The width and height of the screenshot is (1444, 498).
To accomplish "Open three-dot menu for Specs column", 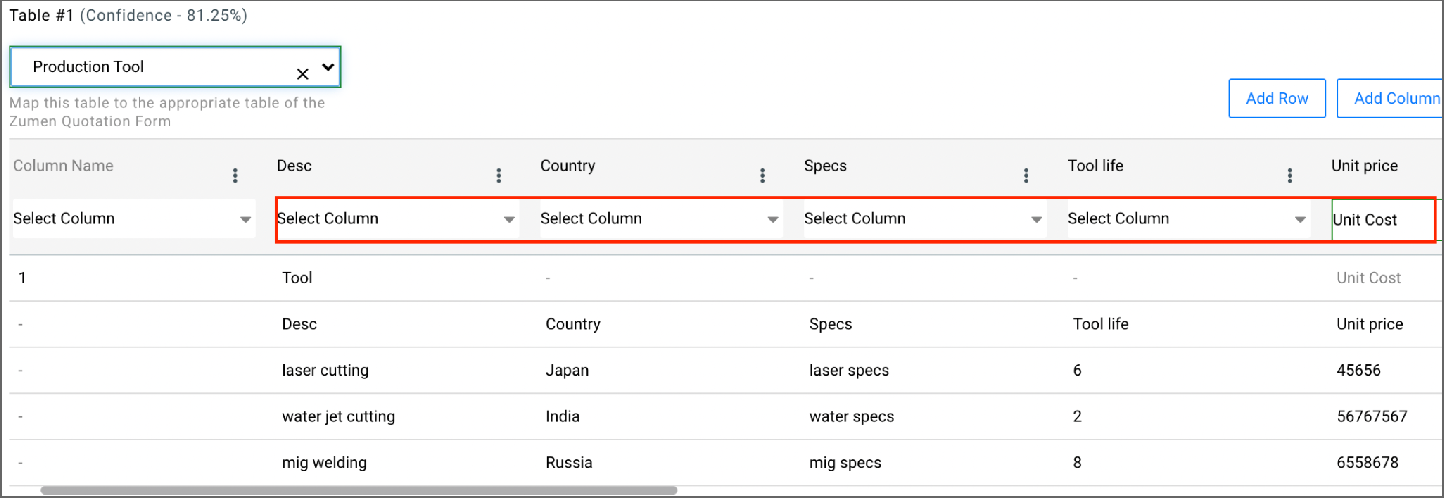I will pos(1026,176).
